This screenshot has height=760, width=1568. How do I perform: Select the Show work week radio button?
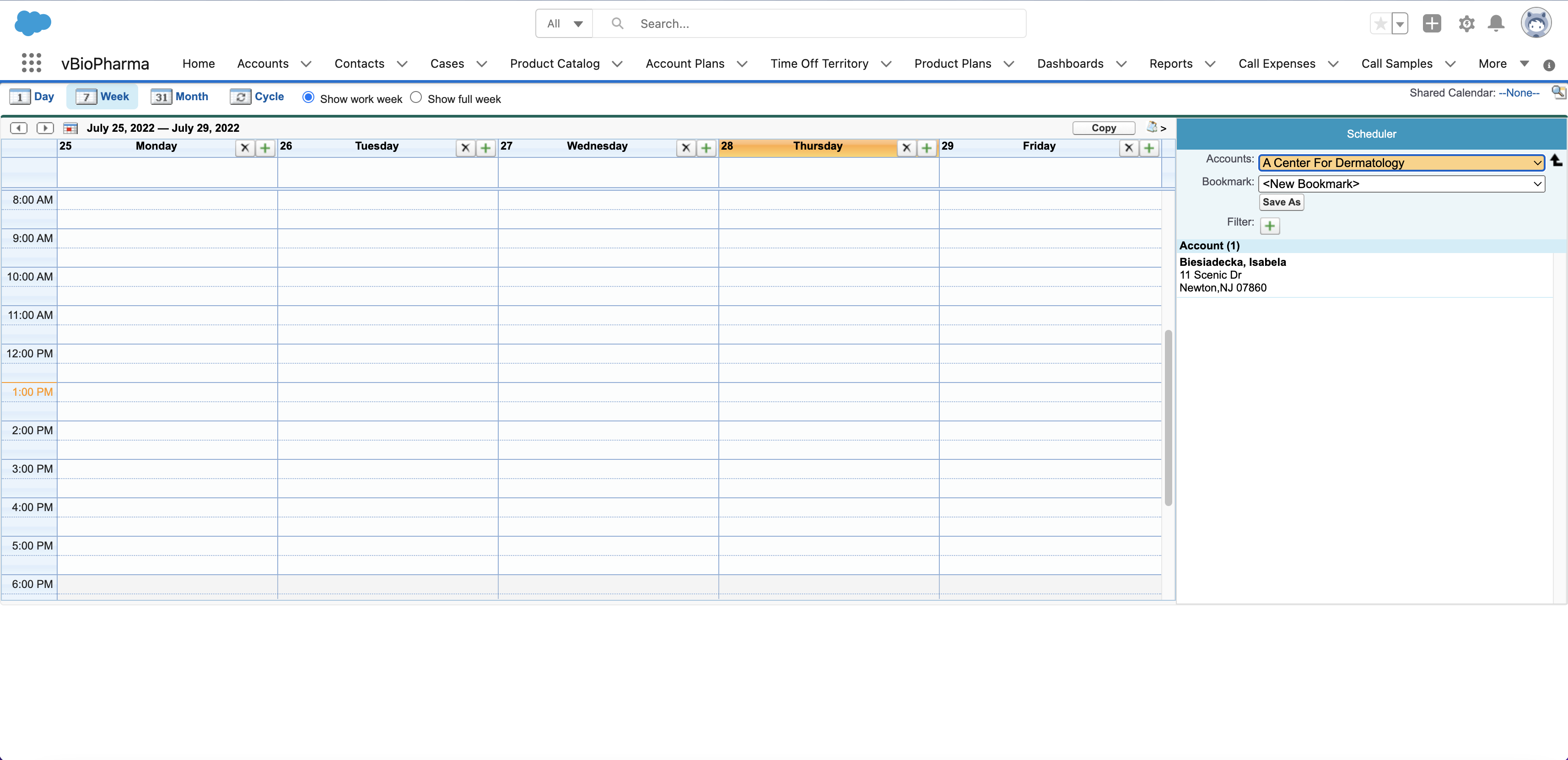(308, 97)
